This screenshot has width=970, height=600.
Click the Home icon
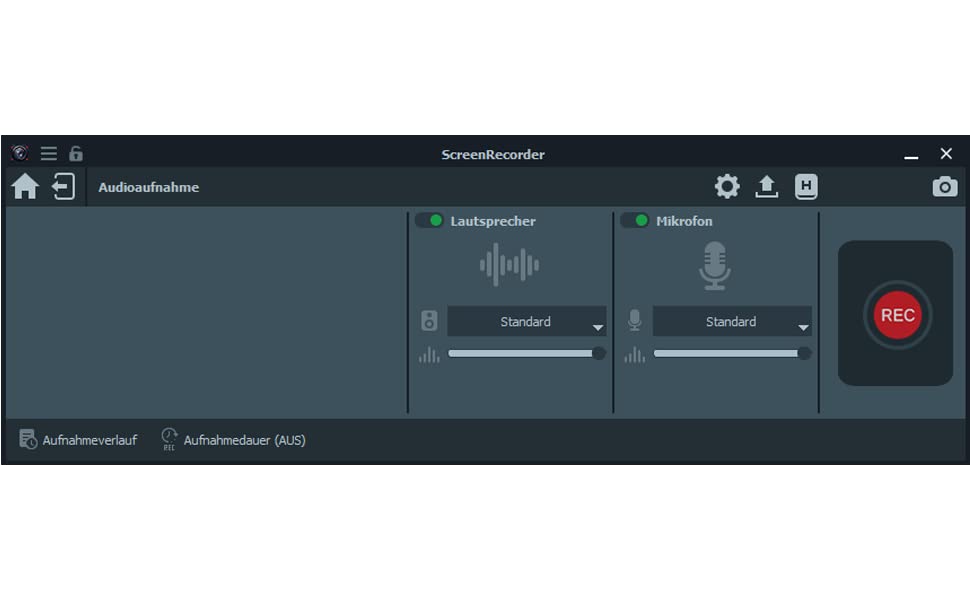point(24,186)
